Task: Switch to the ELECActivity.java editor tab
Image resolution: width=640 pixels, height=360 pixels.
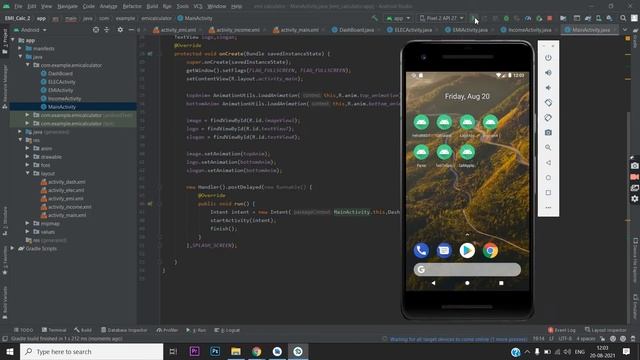Action: pyautogui.click(x=409, y=30)
